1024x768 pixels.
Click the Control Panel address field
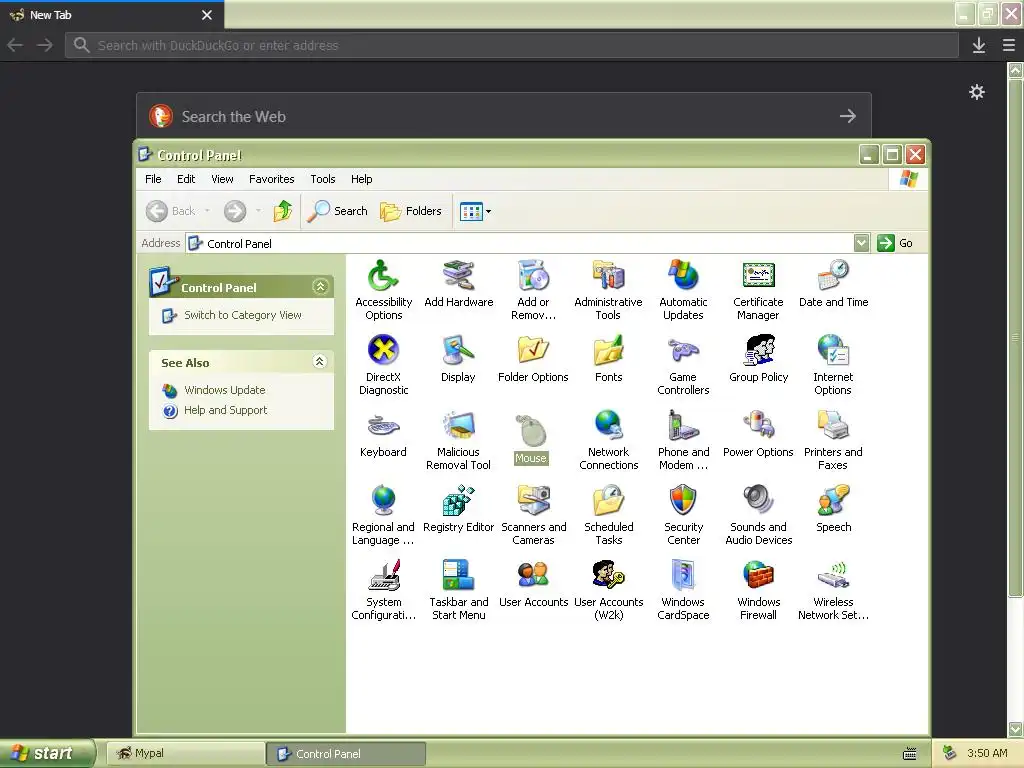point(520,243)
